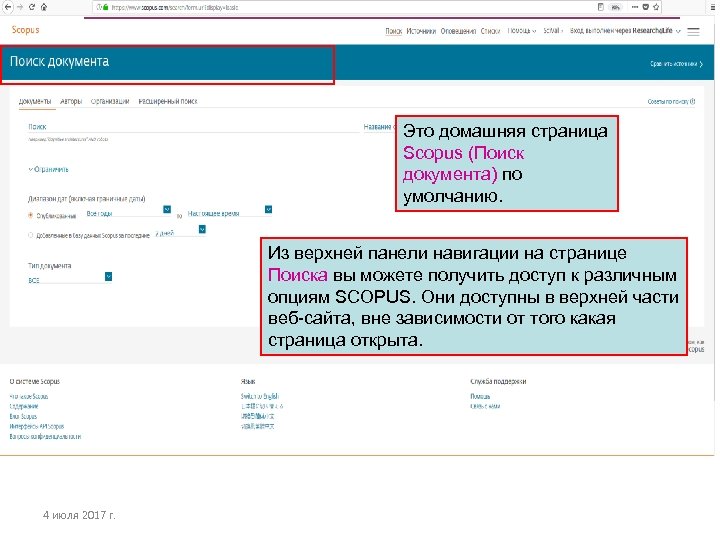Click the Scopus logo
Viewport: 720px width, 540px height.
click(x=25, y=30)
